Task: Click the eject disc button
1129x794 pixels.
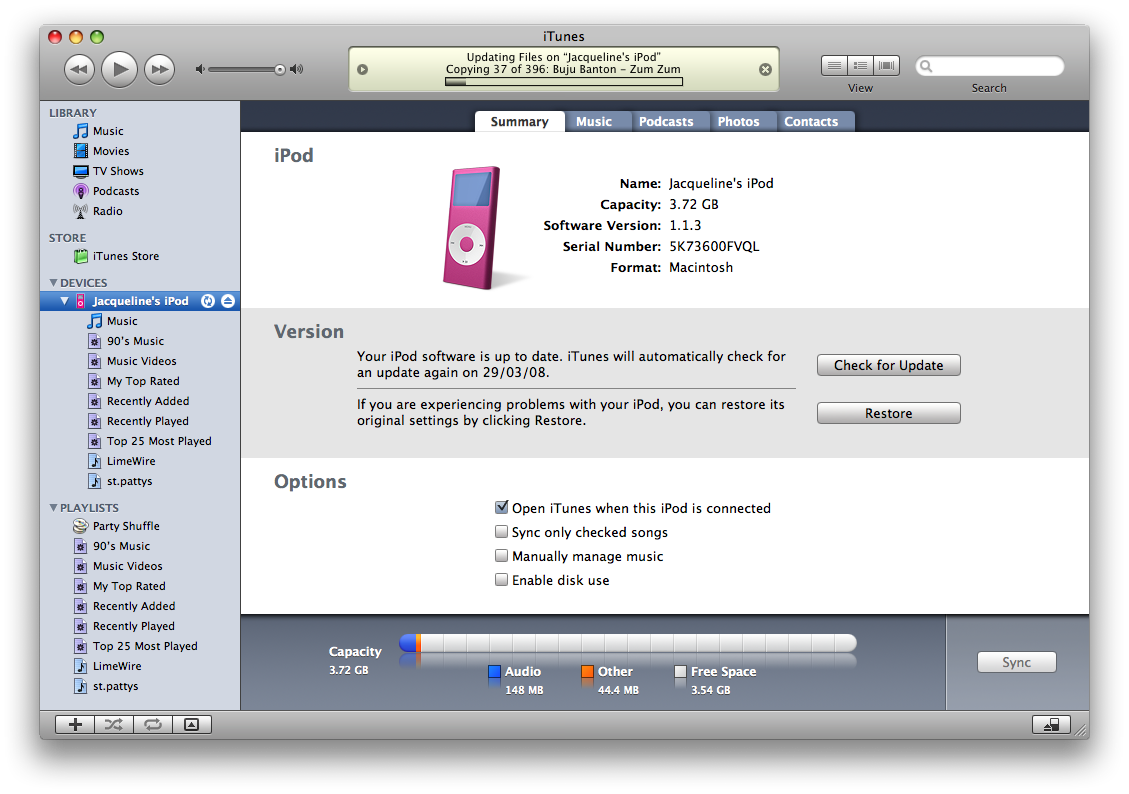Action: click(1051, 725)
